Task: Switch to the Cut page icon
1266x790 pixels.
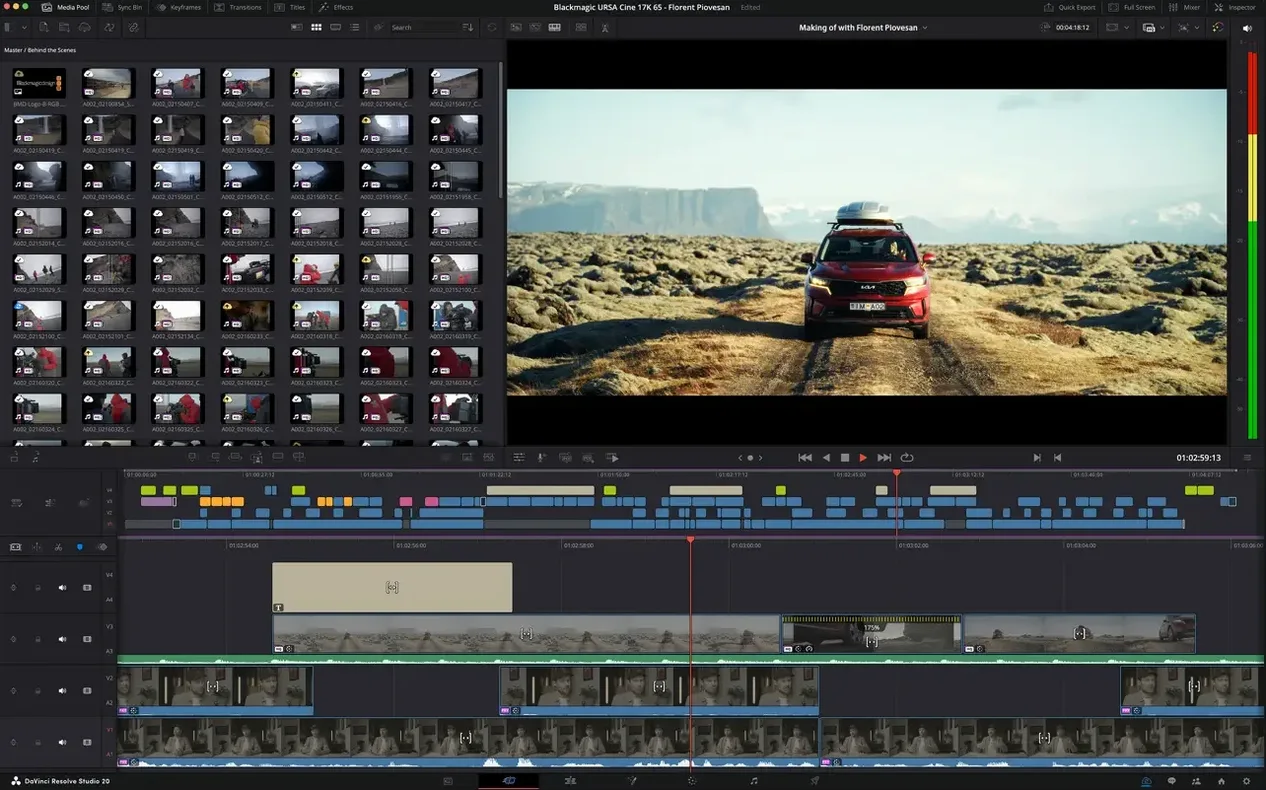Action: point(508,780)
